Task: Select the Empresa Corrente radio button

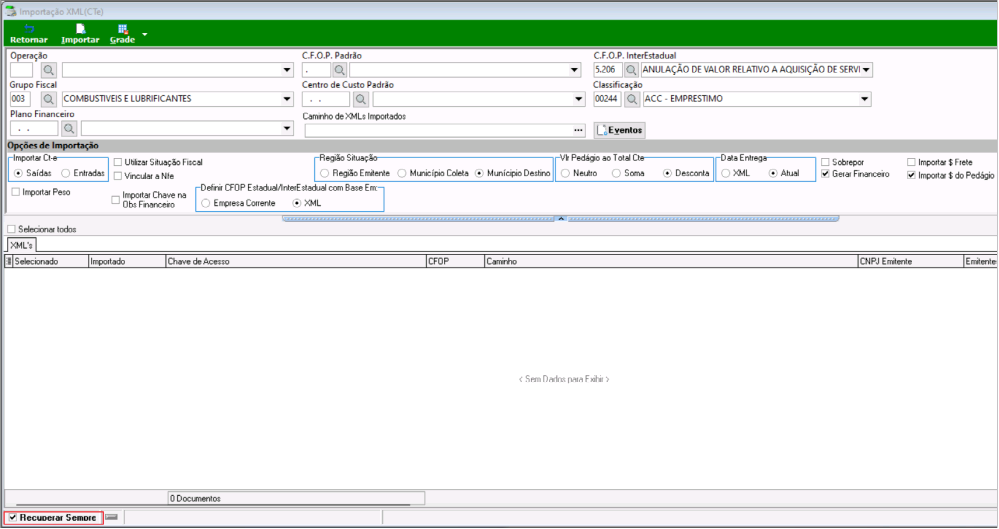Action: pos(206,203)
